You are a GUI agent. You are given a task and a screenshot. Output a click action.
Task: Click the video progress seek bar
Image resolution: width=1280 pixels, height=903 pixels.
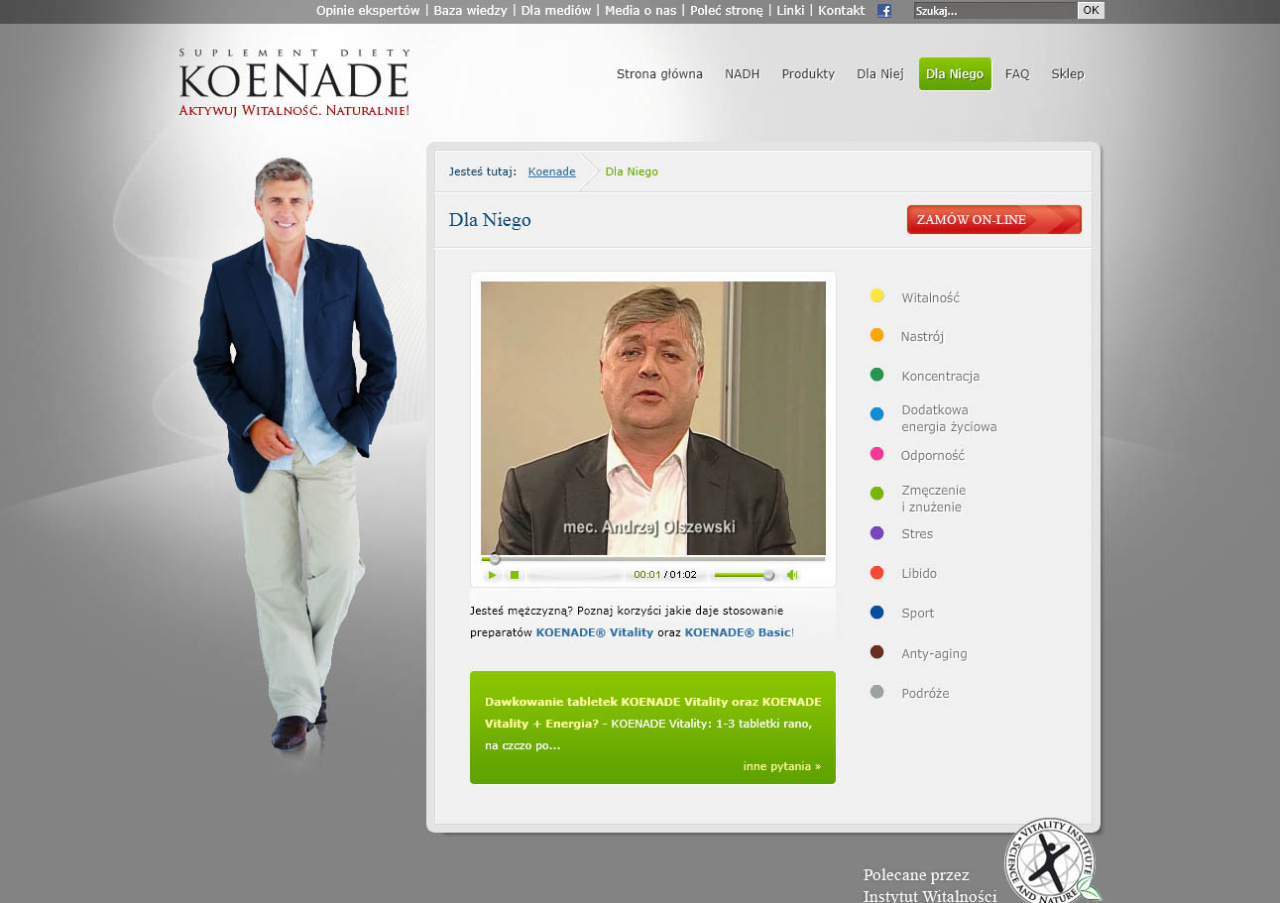[653, 559]
